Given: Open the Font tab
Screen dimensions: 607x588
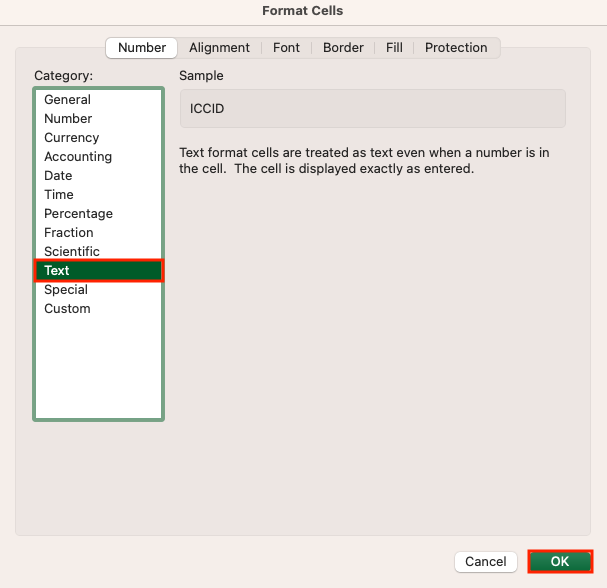Looking at the screenshot, I should pos(286,48).
